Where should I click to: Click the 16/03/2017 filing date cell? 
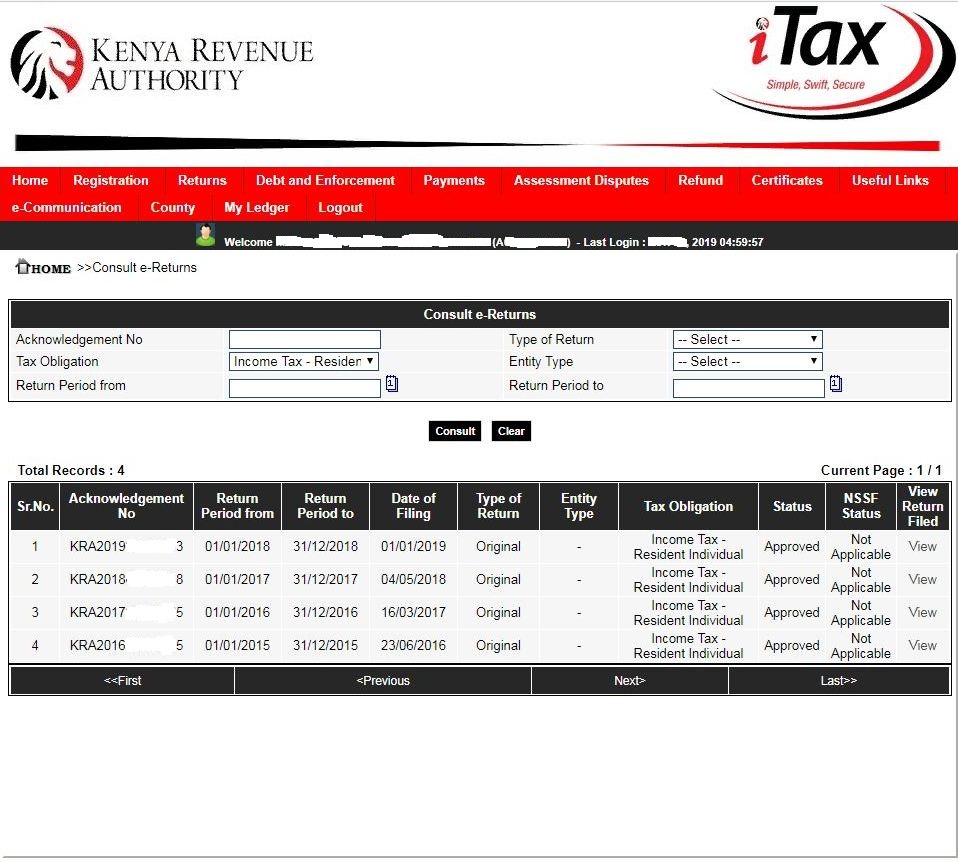[414, 612]
